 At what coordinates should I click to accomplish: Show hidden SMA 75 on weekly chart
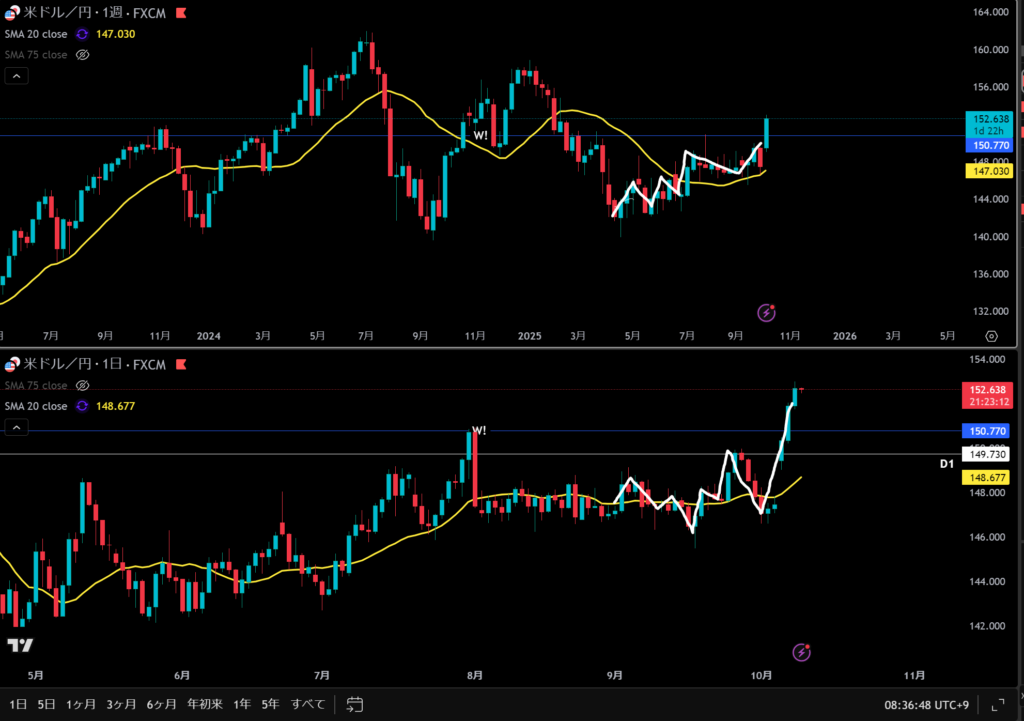click(x=83, y=55)
